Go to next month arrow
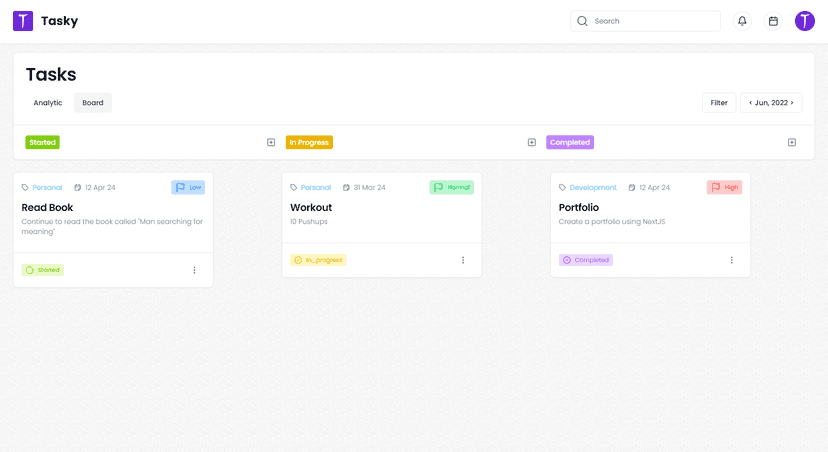 [793, 103]
